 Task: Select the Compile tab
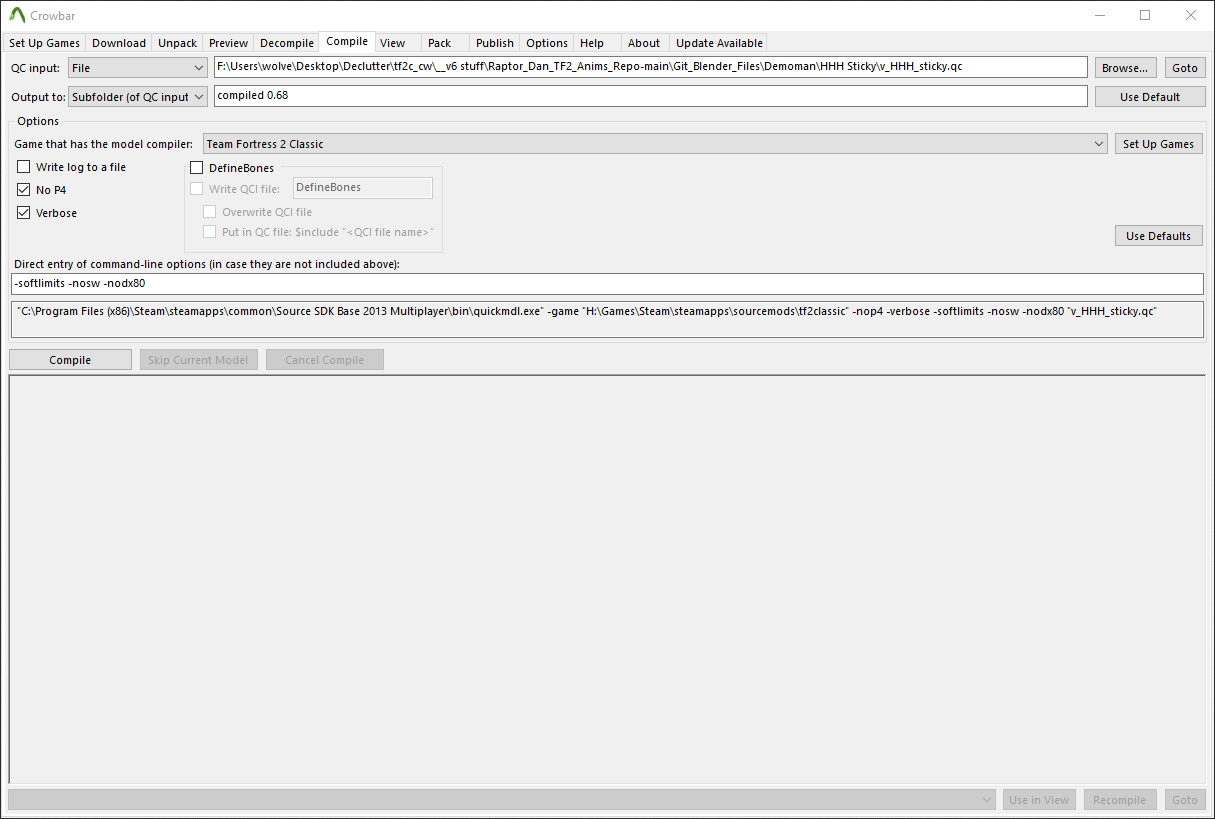(x=347, y=42)
